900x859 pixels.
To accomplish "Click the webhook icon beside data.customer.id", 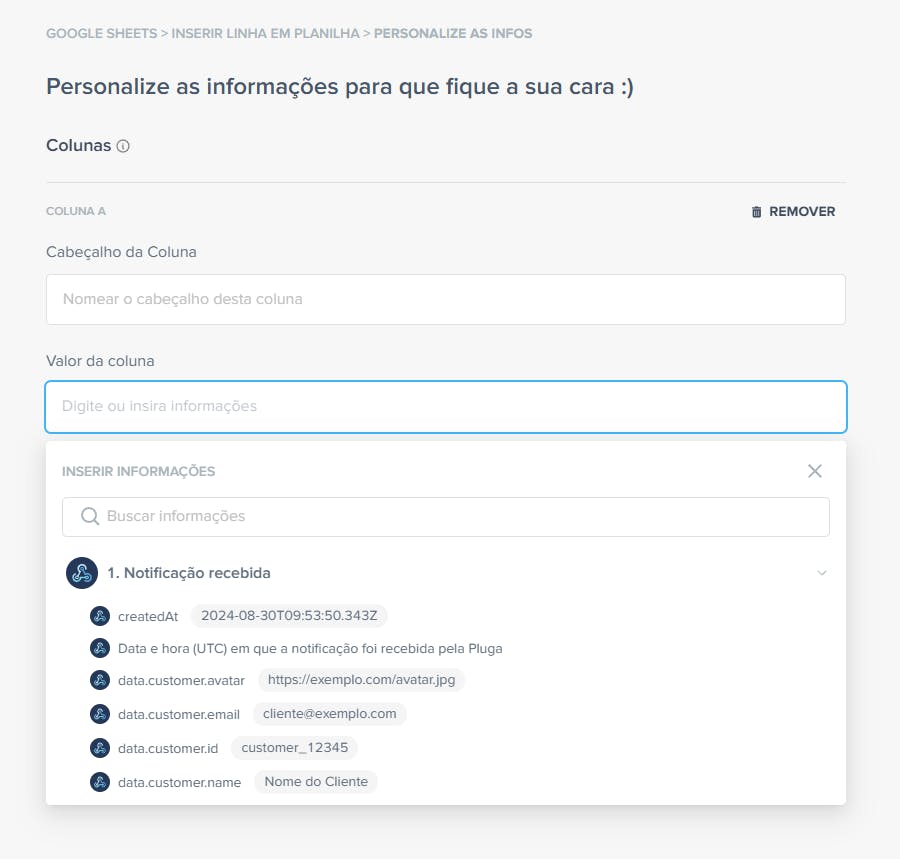I will [x=100, y=748].
